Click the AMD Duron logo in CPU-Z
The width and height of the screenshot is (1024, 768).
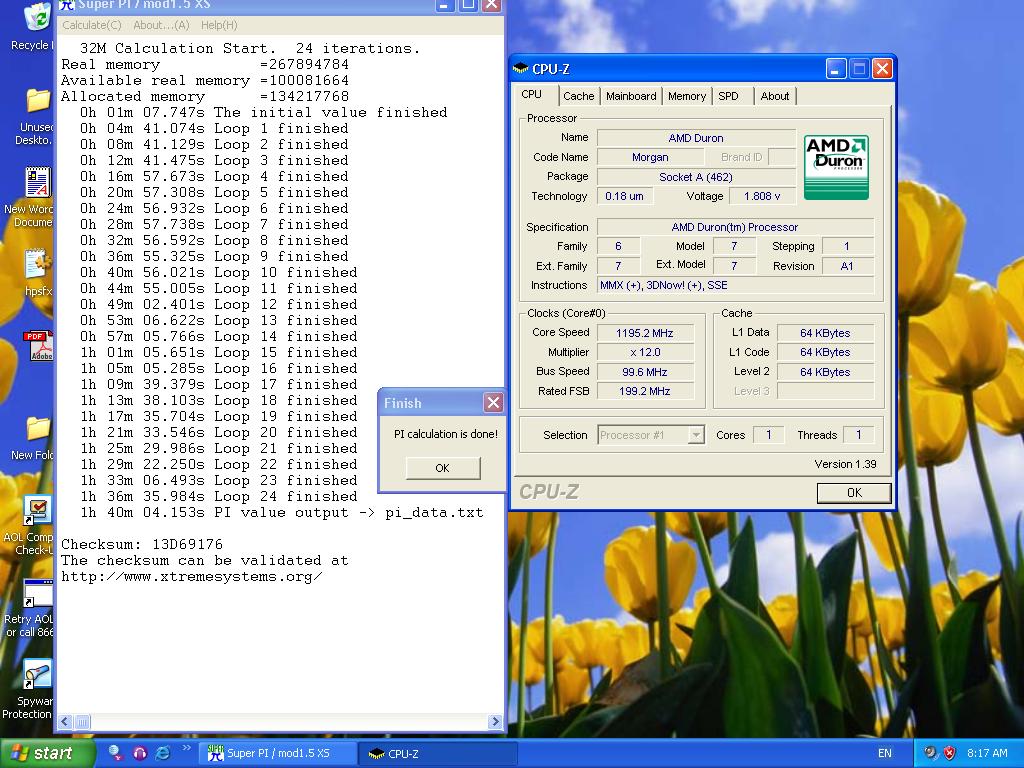[x=836, y=167]
